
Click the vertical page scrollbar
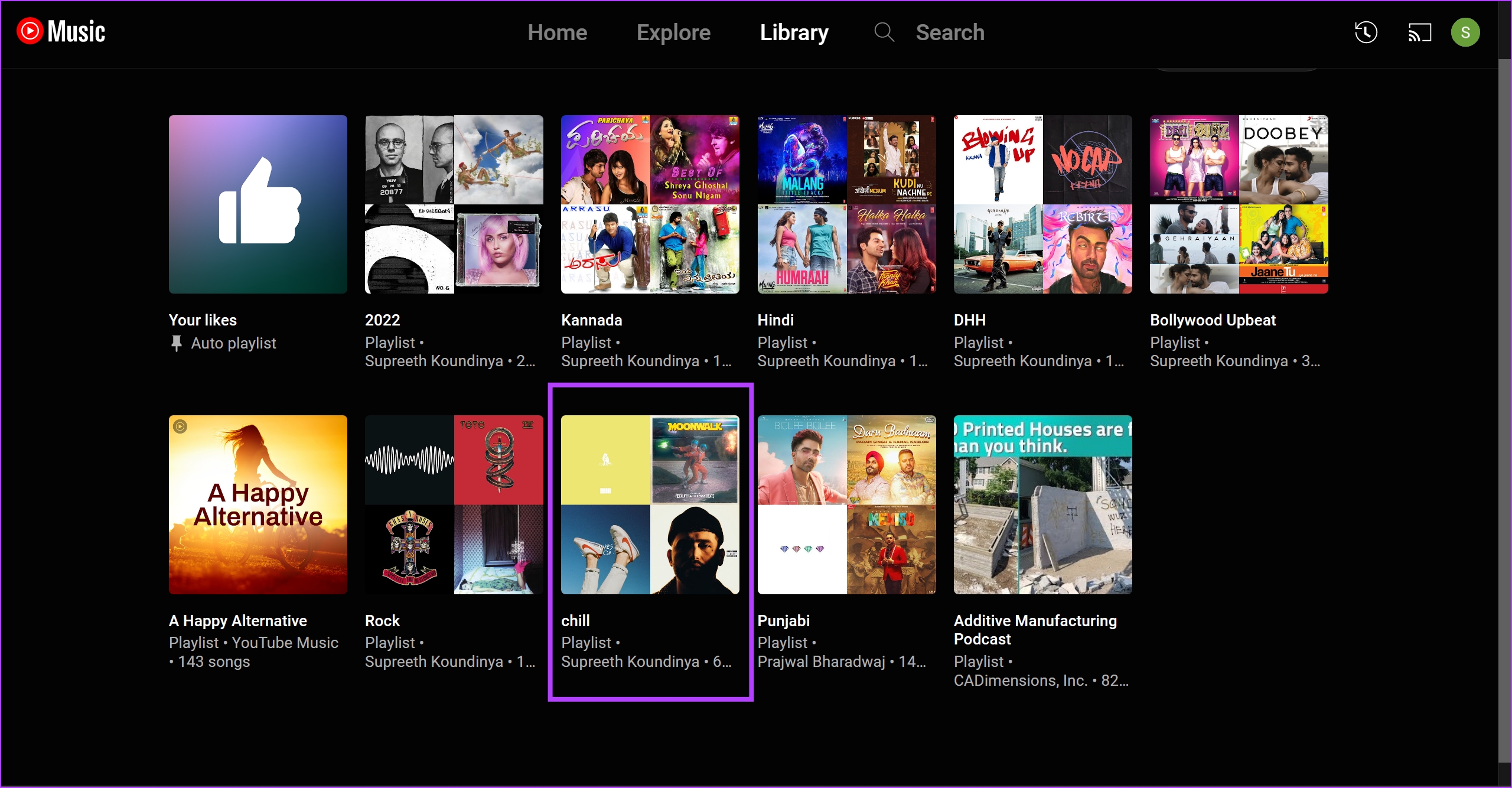[x=1504, y=413]
